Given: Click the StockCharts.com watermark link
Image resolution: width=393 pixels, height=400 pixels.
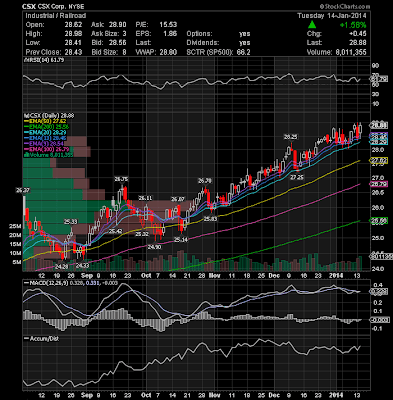Looking at the screenshot, I should pyautogui.click(x=345, y=6).
